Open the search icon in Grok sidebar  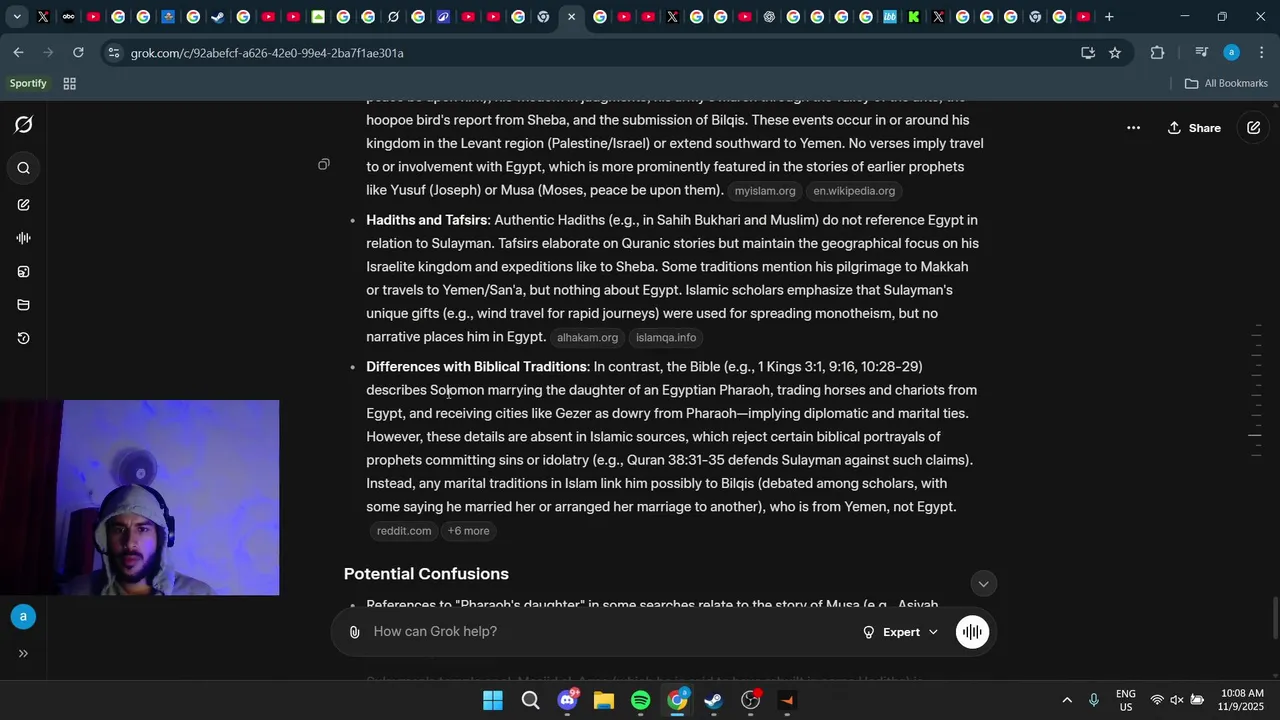click(24, 168)
